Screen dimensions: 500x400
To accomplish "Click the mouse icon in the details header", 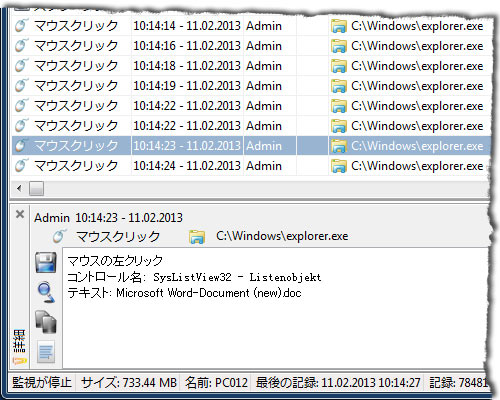I will pyautogui.click(x=60, y=236).
